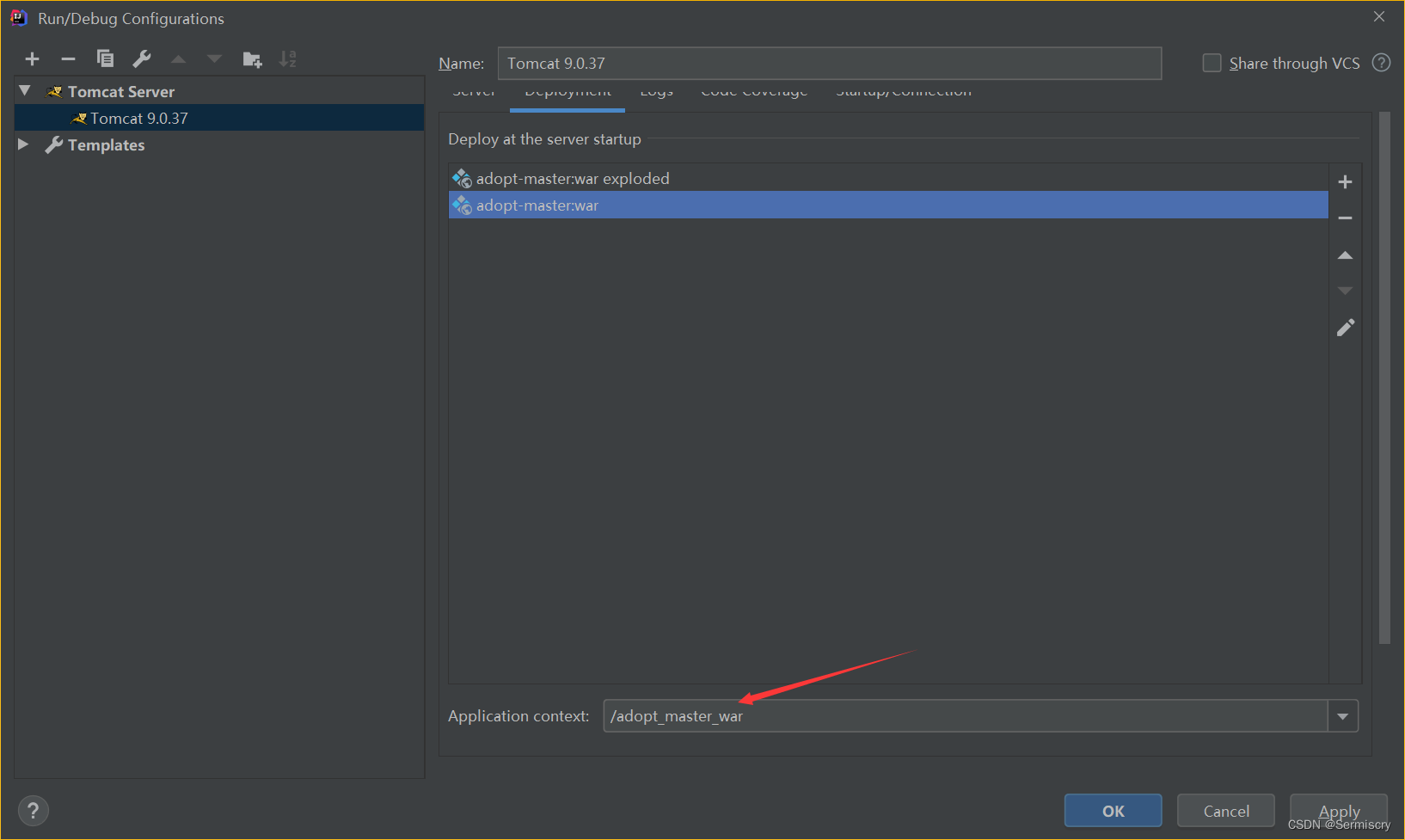Enable Share through VCS checkbox
Image resolution: width=1405 pixels, height=840 pixels.
point(1212,63)
